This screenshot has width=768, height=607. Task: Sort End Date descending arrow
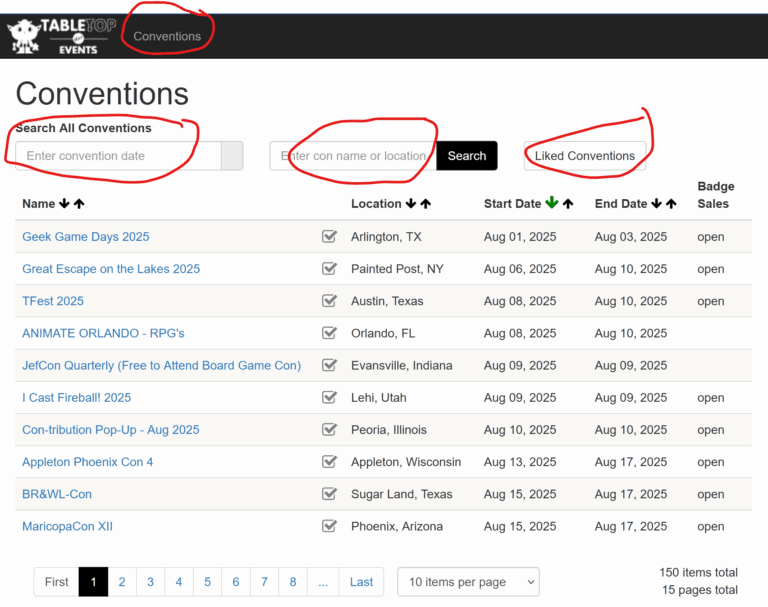(x=657, y=204)
